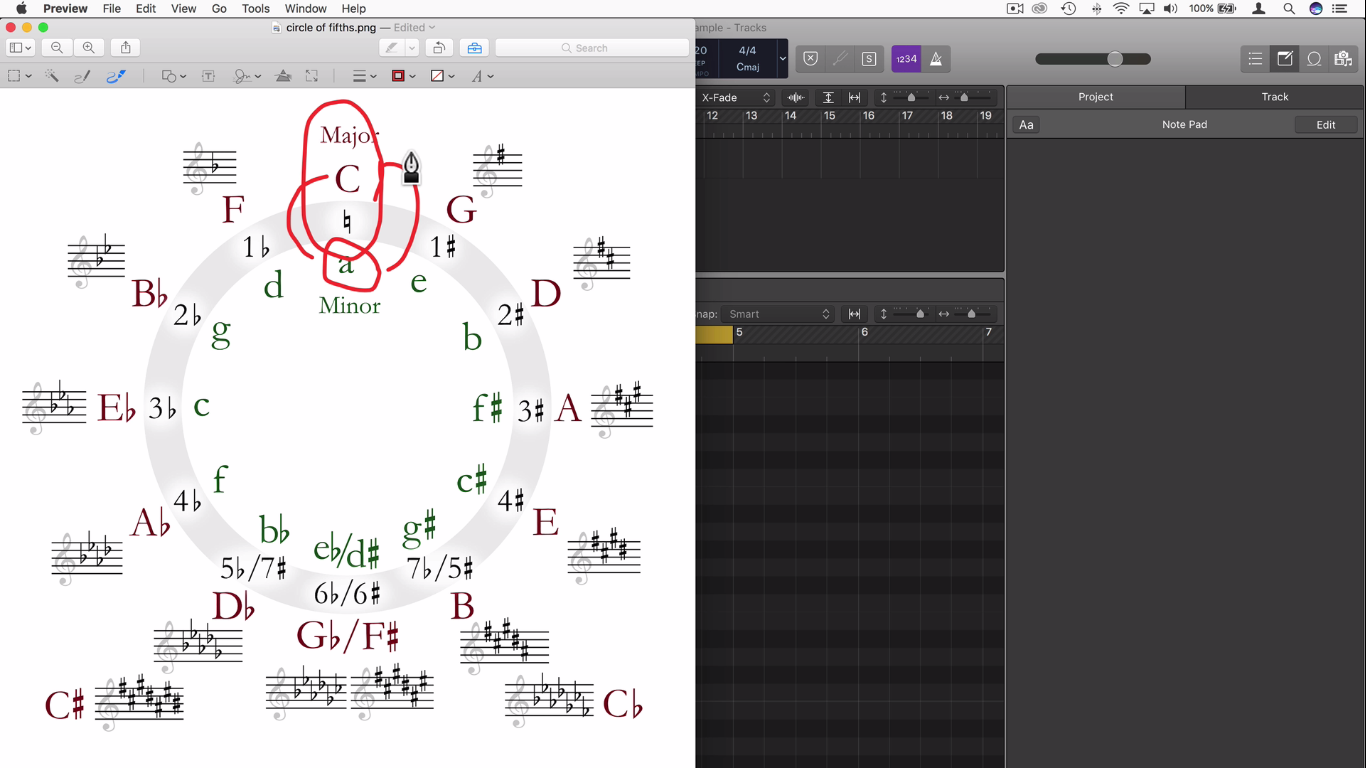The width and height of the screenshot is (1366, 768).
Task: Open Notification Center icon
Action: 1341,8
